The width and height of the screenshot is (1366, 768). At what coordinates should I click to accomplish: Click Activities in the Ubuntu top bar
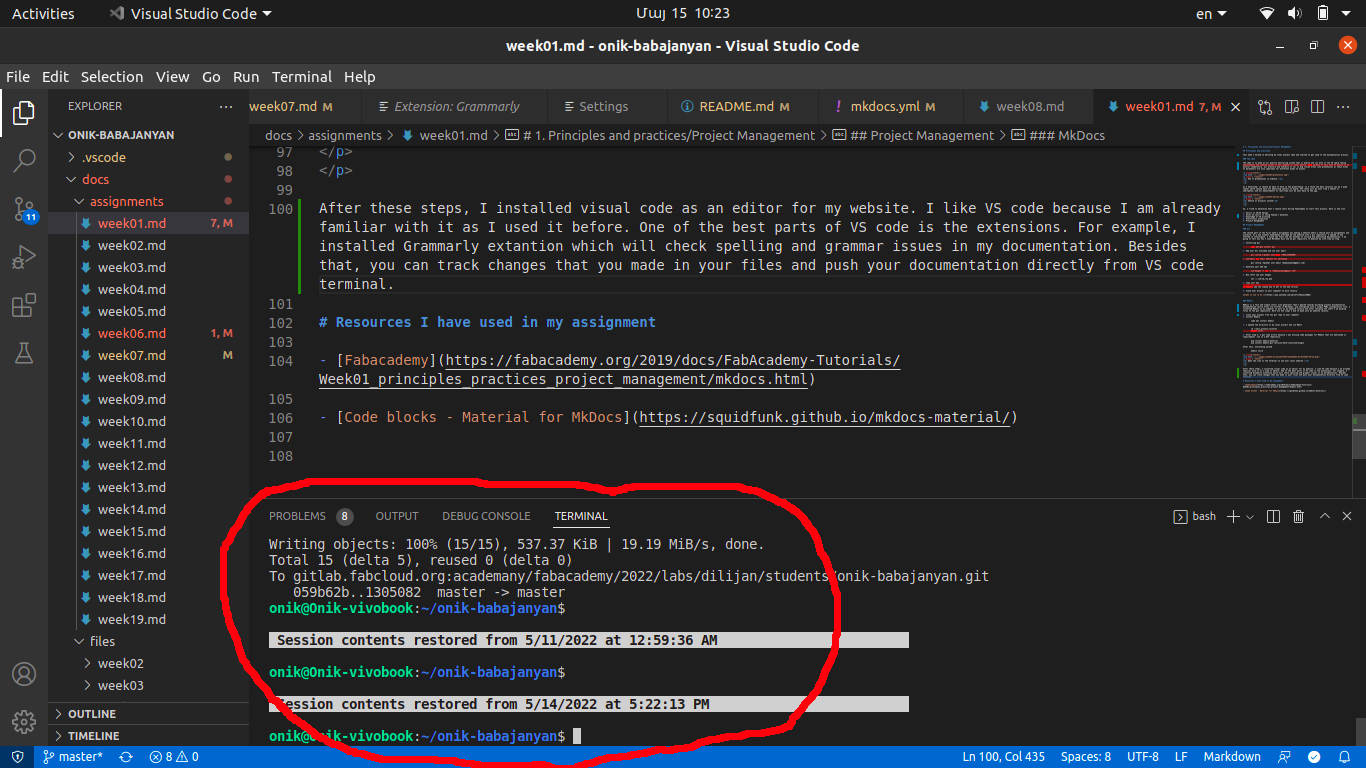pyautogui.click(x=43, y=14)
